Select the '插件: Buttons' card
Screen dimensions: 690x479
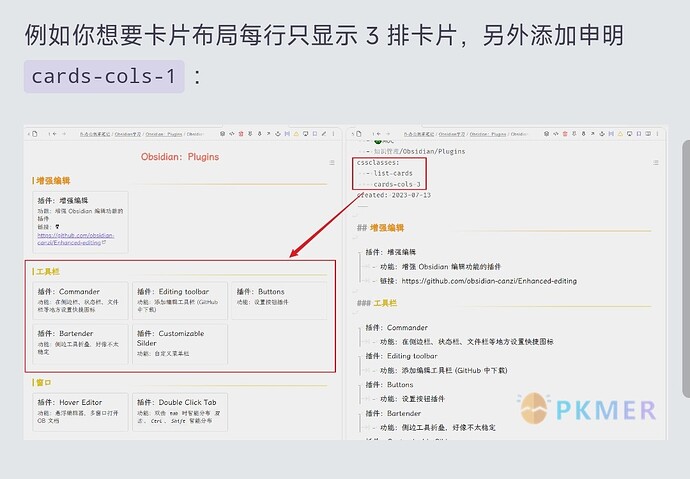click(279, 300)
